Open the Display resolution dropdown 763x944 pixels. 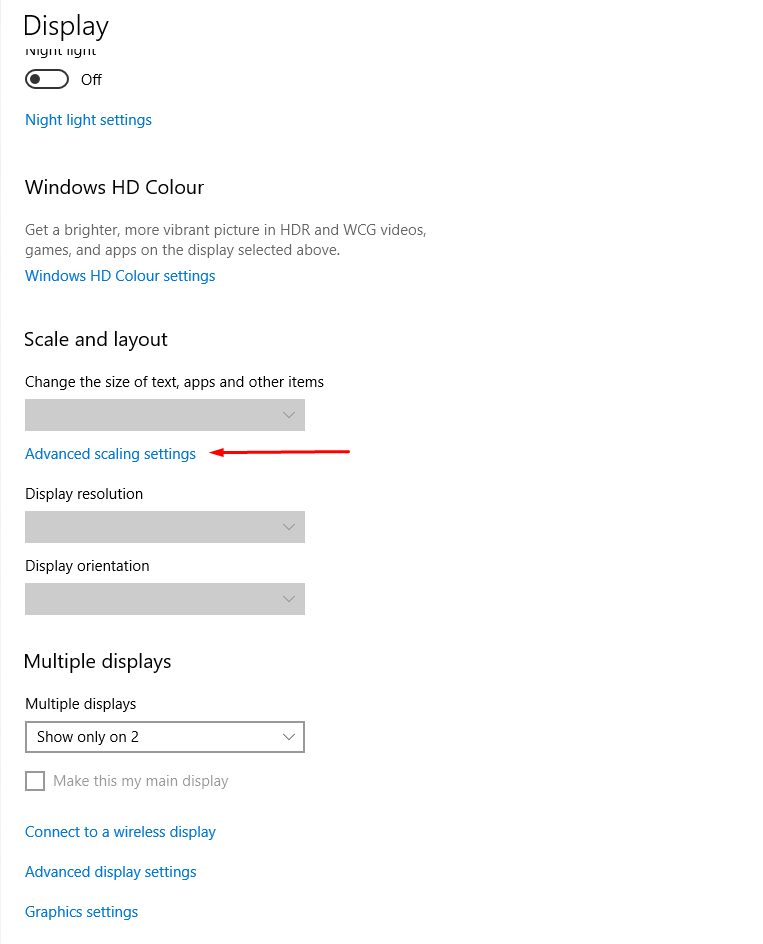point(165,527)
